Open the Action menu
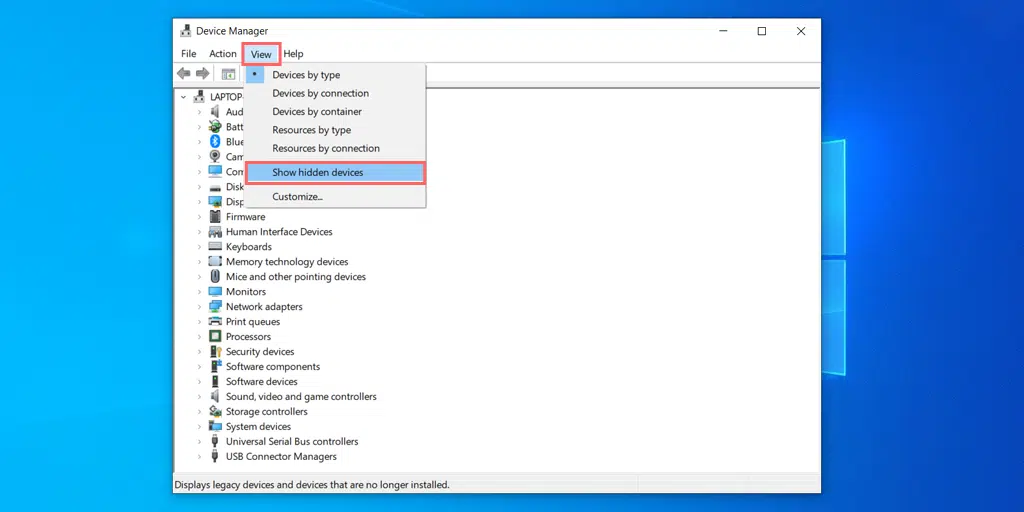This screenshot has width=1024, height=512. point(223,54)
